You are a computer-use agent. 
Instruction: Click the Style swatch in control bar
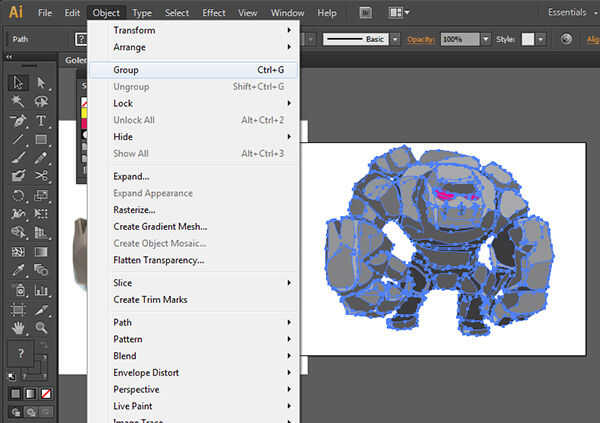pyautogui.click(x=528, y=39)
